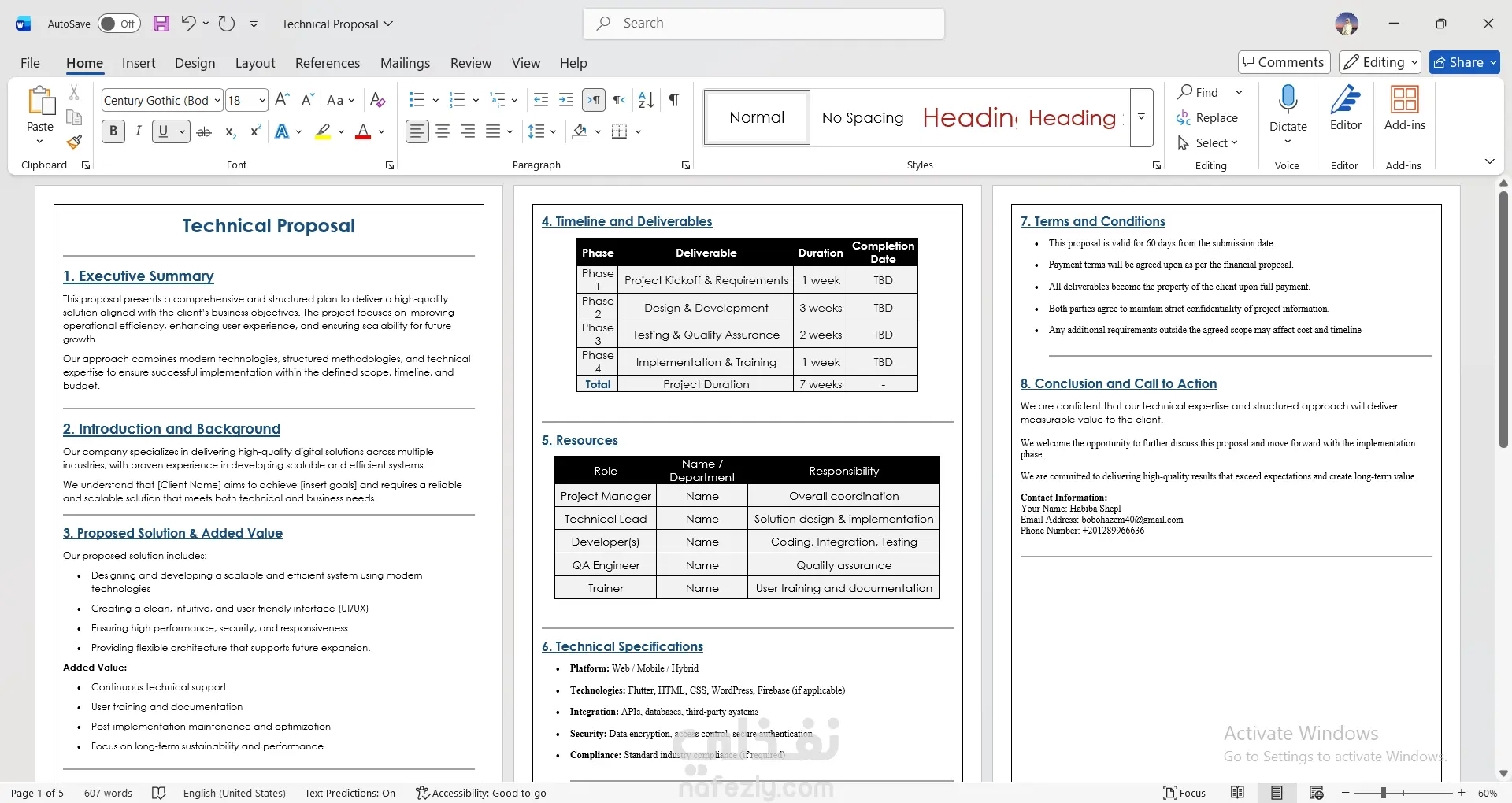Screen dimensions: 1512x803
Task: Apply the No Spacing style
Action: (862, 117)
